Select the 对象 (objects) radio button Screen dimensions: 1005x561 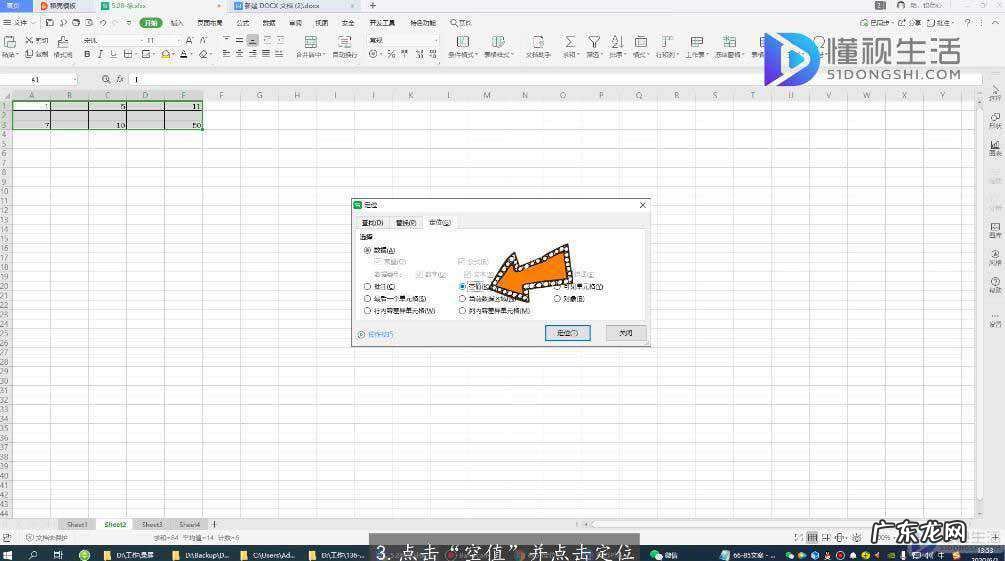point(558,298)
